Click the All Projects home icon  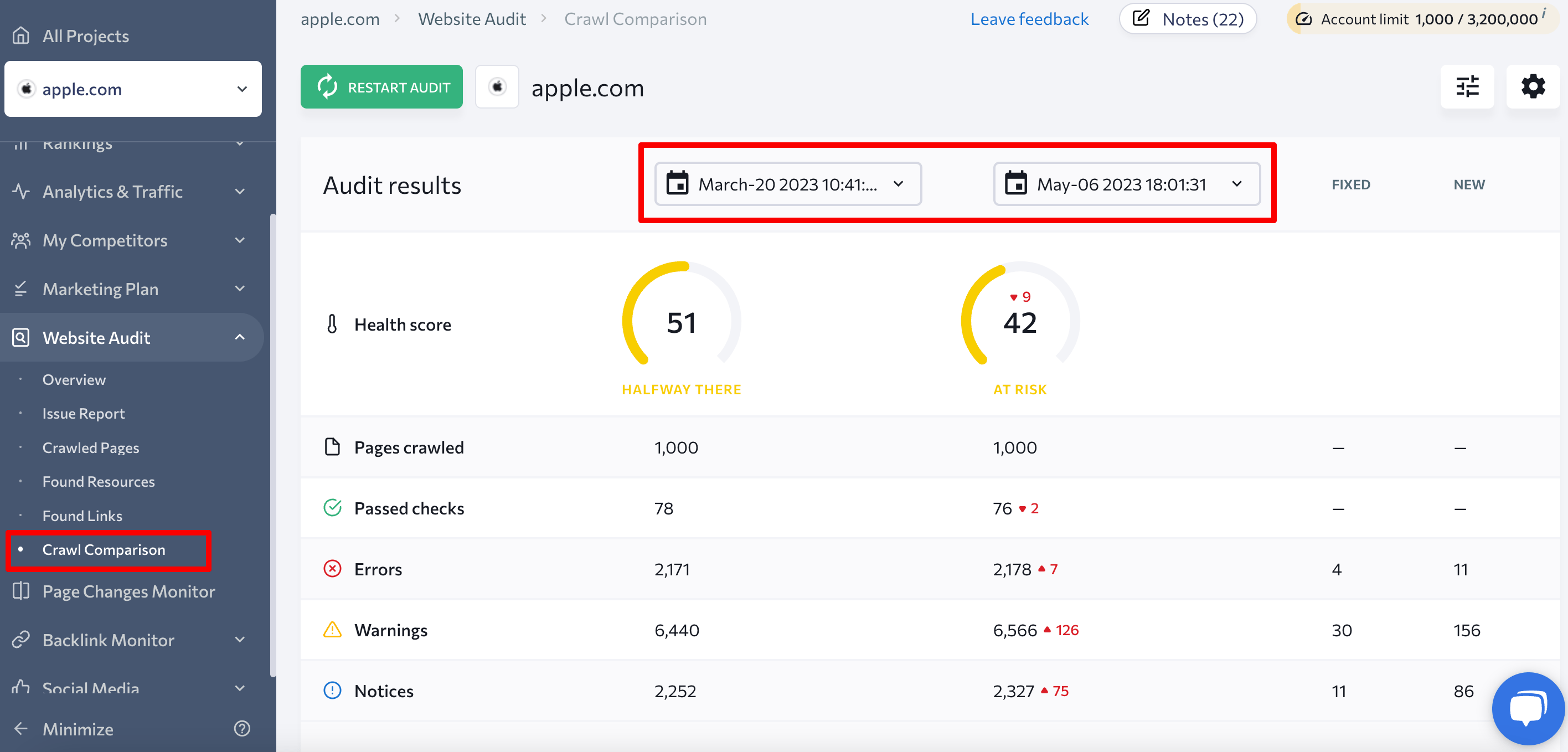[20, 36]
